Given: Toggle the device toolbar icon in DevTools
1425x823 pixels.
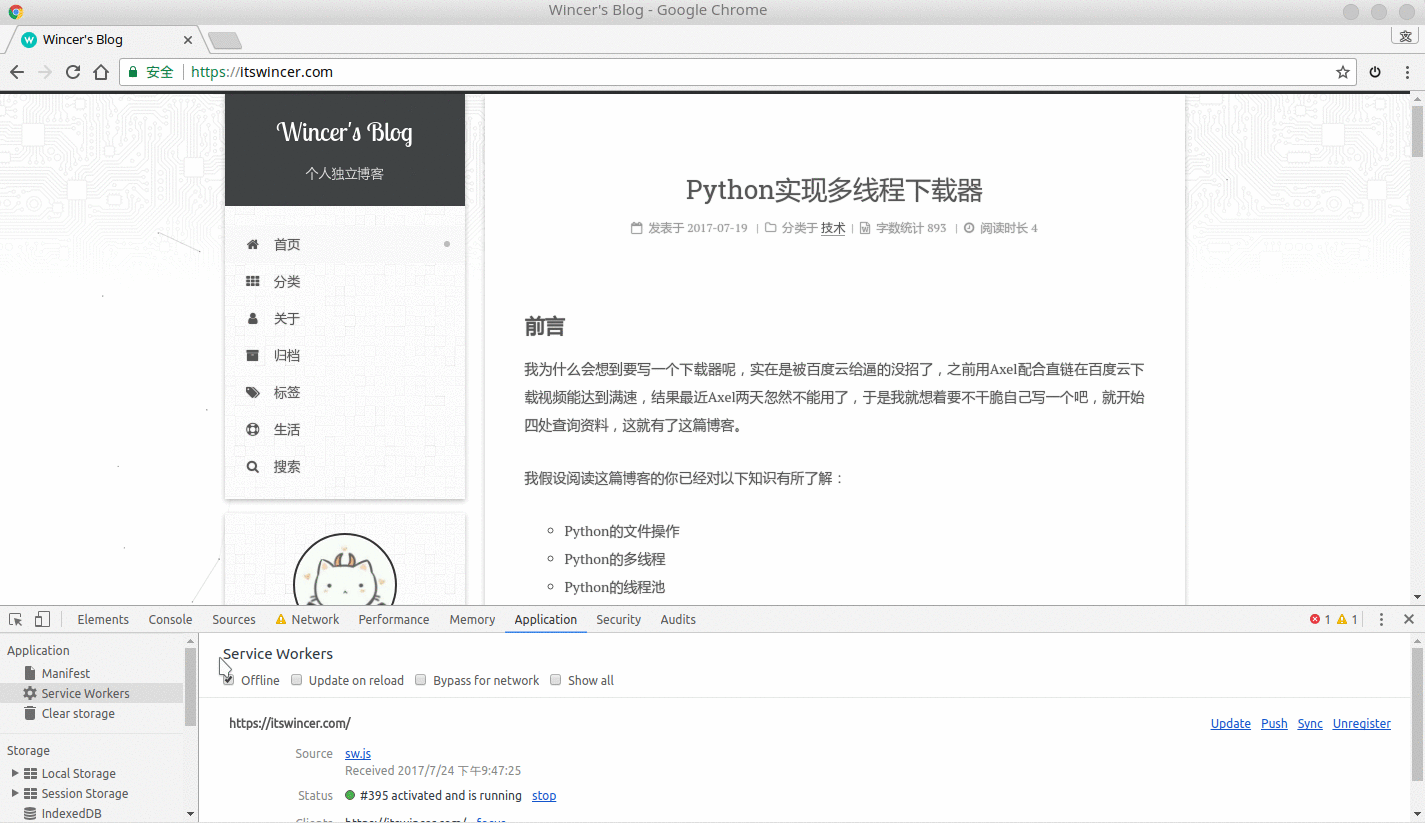Looking at the screenshot, I should [42, 619].
